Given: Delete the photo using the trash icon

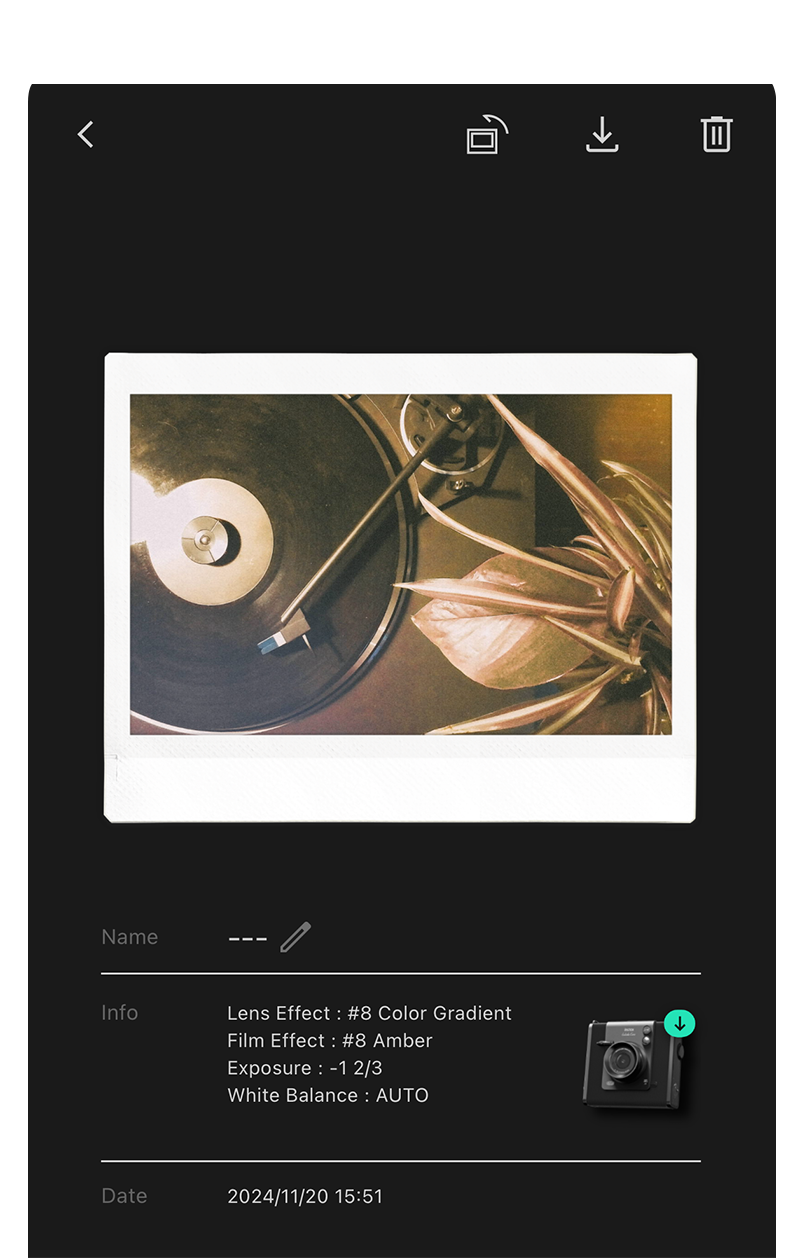Looking at the screenshot, I should tap(716, 134).
